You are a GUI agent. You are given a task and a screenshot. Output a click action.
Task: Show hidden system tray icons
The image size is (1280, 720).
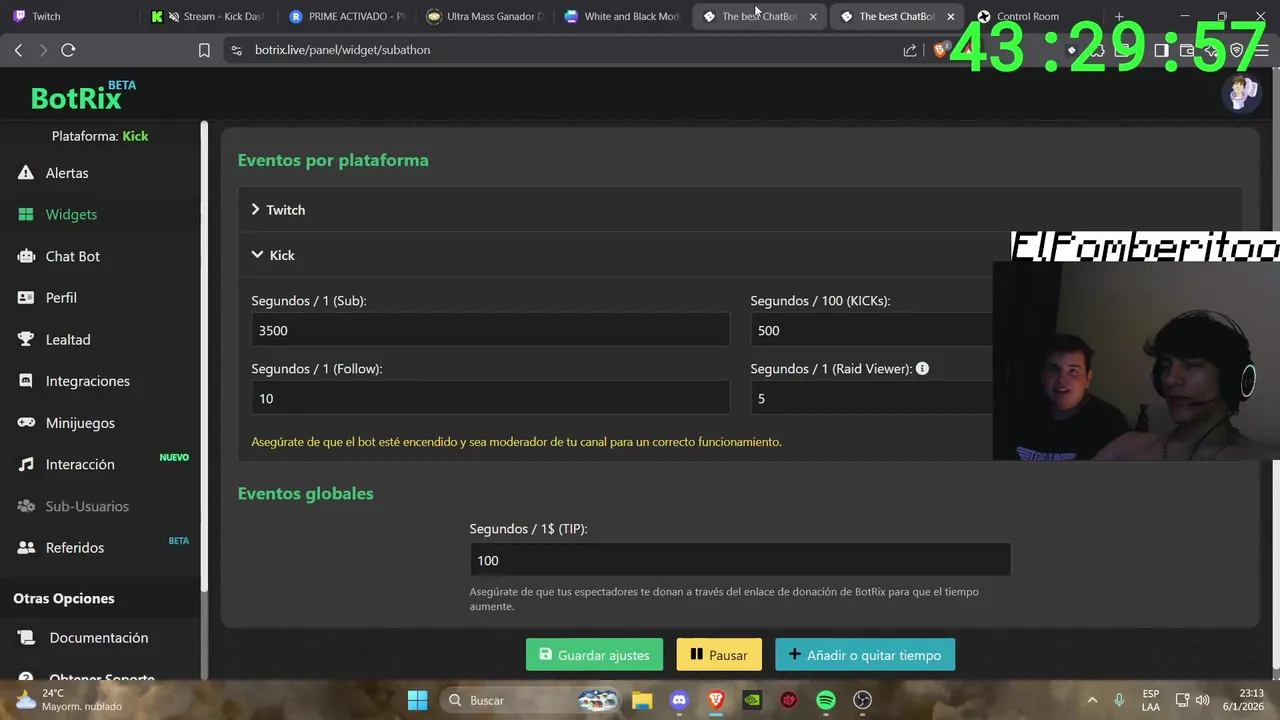coord(1092,700)
